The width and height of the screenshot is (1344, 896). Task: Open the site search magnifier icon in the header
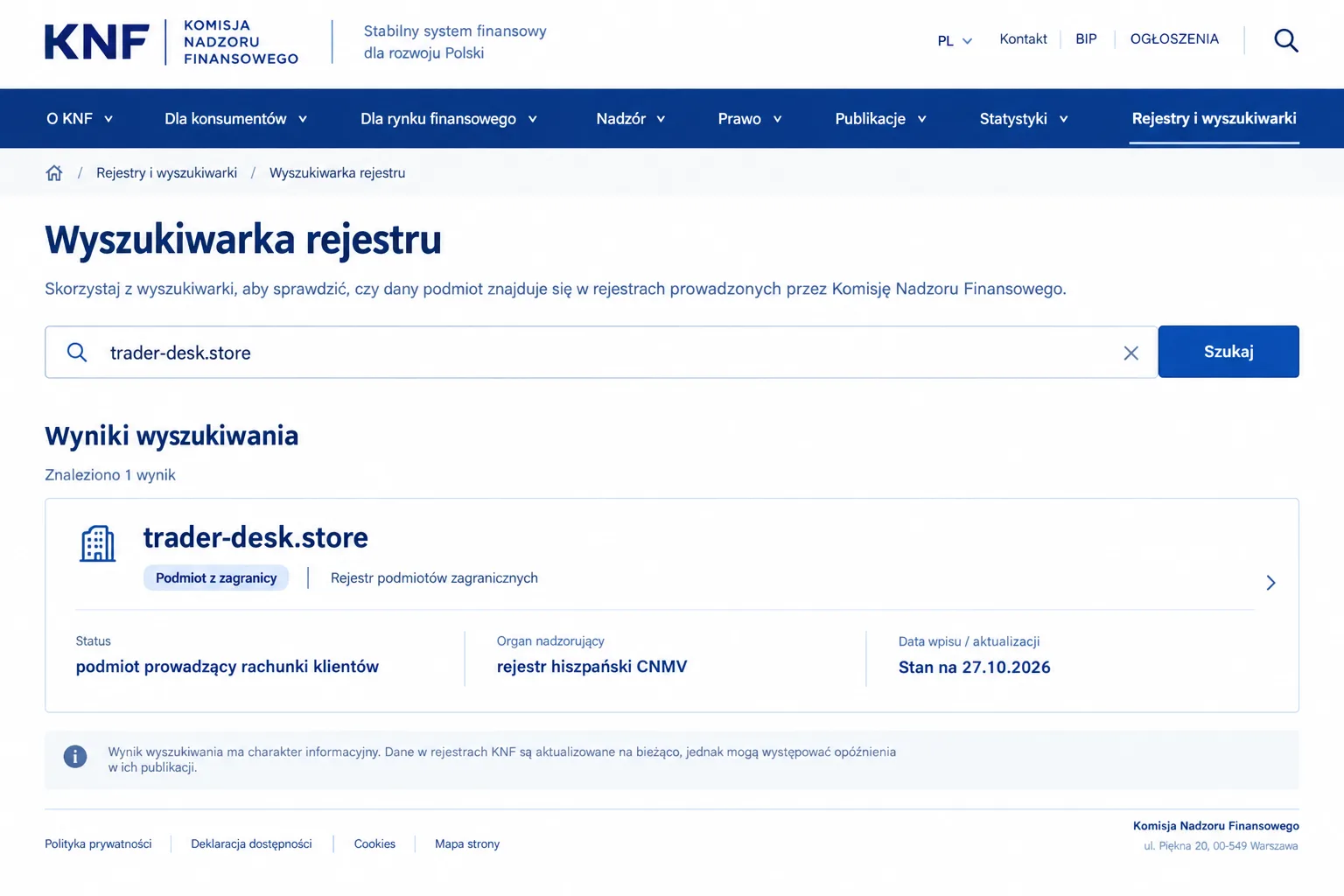click(1285, 40)
